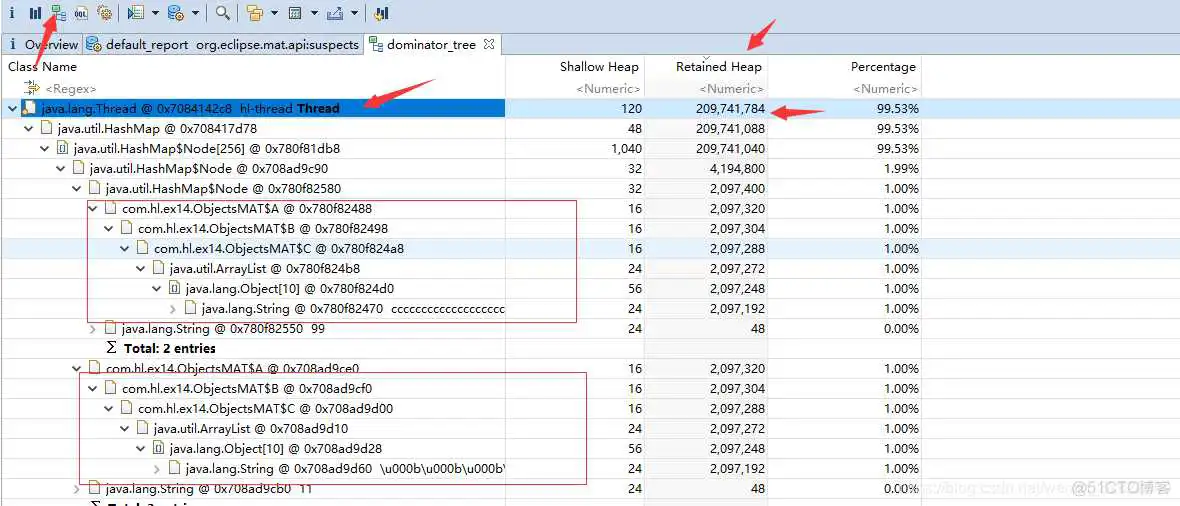Open the Histogram view from toolbar
1180x506 pixels.
[x=35, y=13]
